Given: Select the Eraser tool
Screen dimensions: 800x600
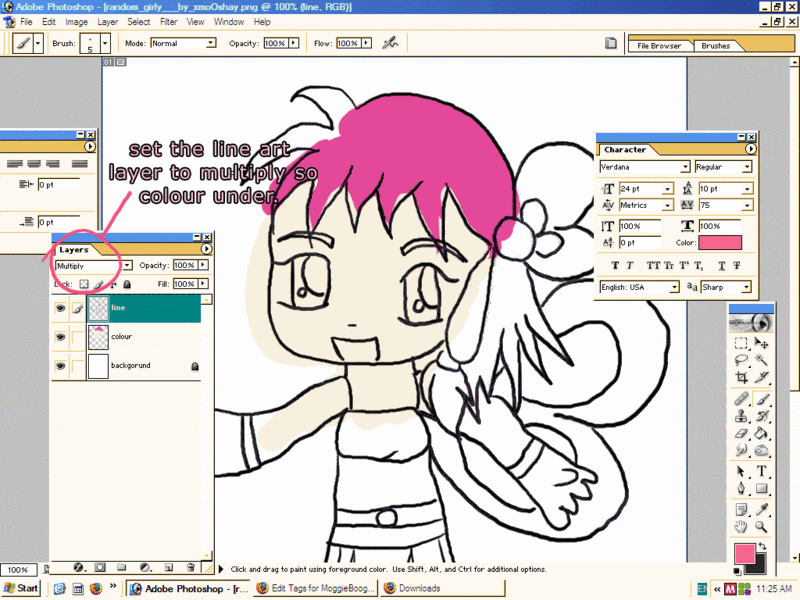Looking at the screenshot, I should (x=741, y=434).
